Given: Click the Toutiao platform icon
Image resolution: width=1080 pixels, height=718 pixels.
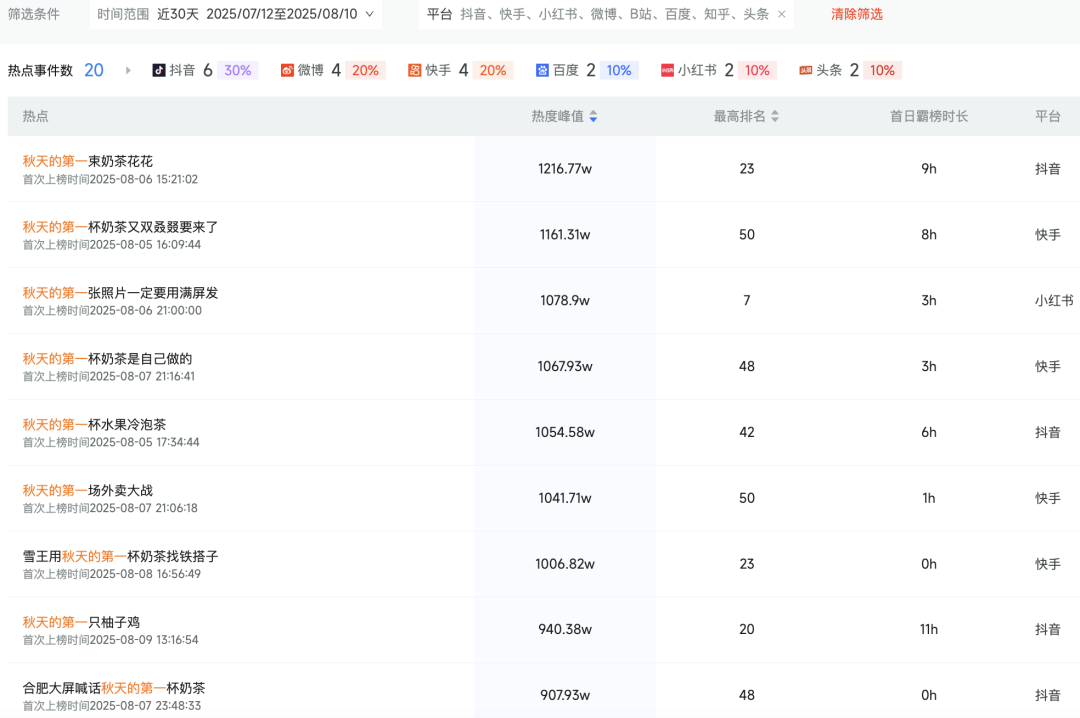Looking at the screenshot, I should [x=805, y=70].
